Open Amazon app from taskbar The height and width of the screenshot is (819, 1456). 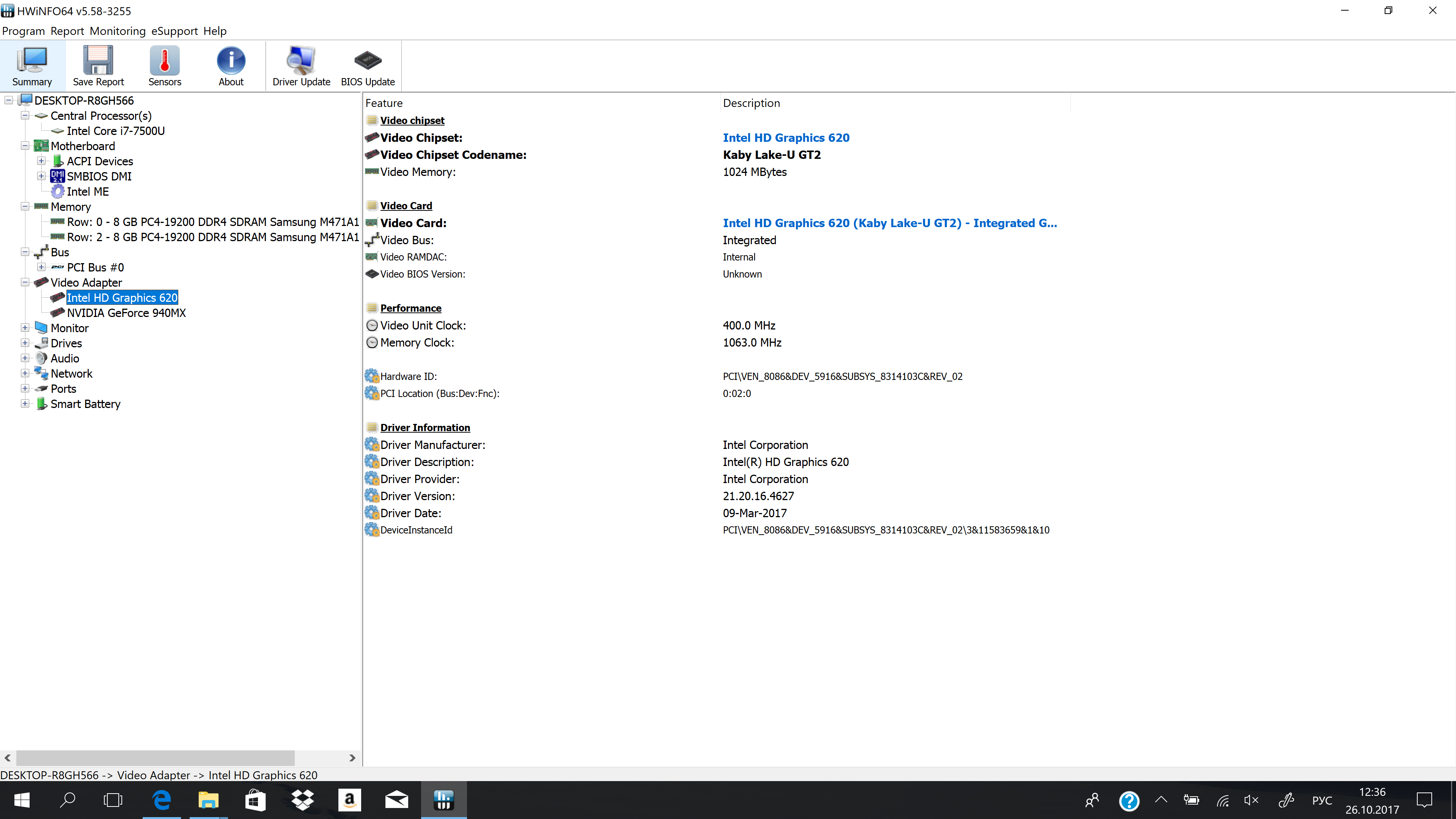pos(349,800)
